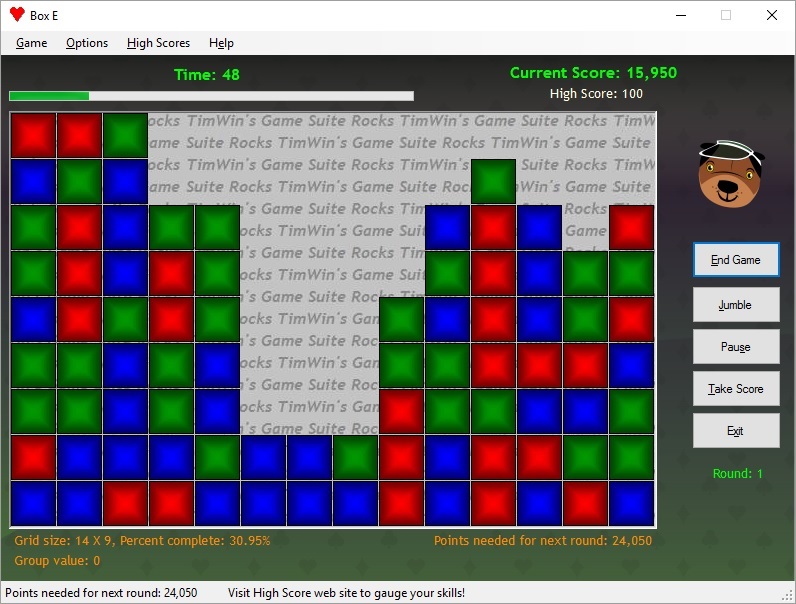Screen dimensions: 796x604
Task: Open the High Scores menu
Action: [158, 43]
